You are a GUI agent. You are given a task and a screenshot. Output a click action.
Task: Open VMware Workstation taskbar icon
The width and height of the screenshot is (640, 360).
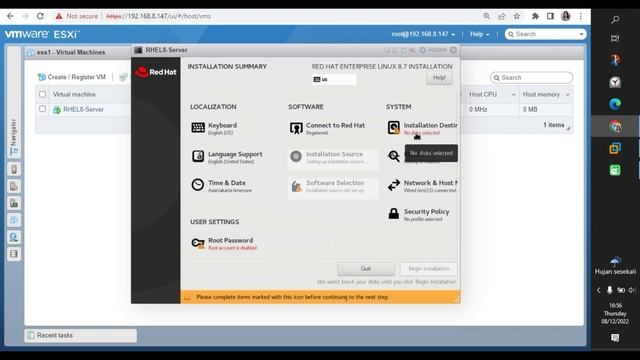click(615, 148)
